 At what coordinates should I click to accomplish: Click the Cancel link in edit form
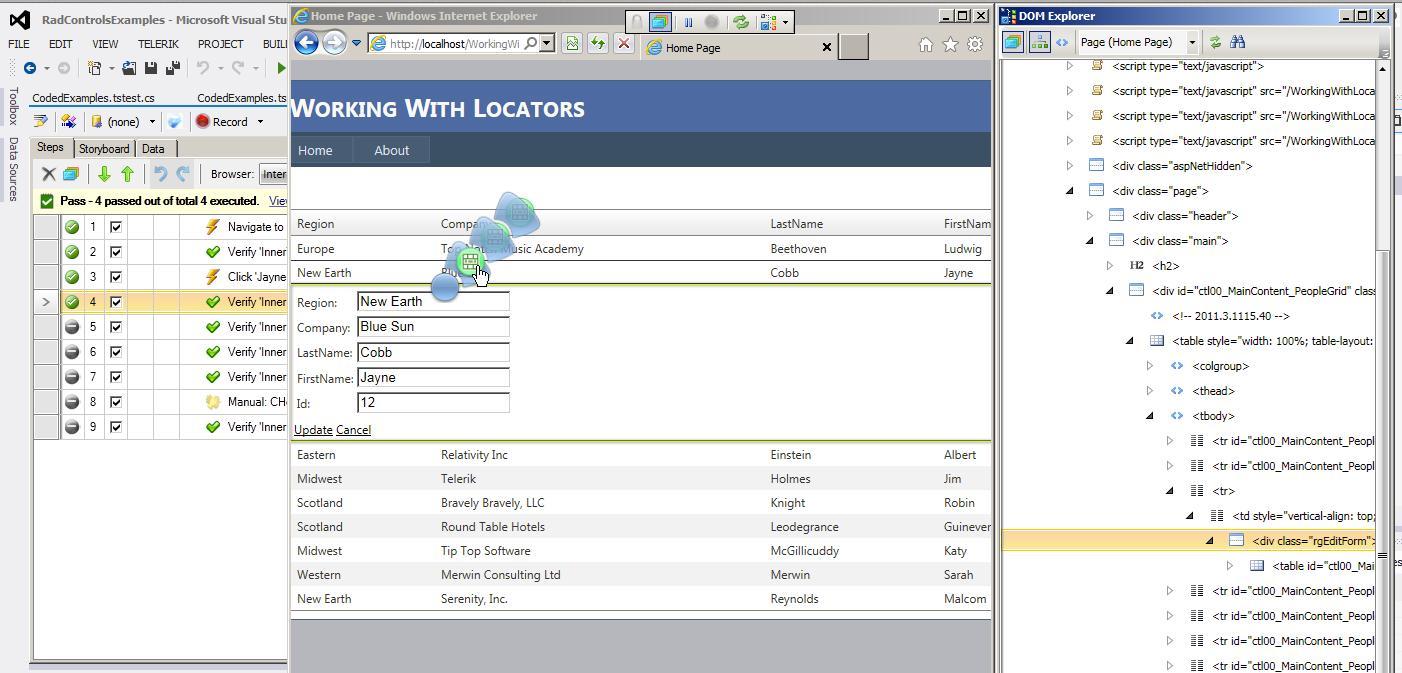353,430
